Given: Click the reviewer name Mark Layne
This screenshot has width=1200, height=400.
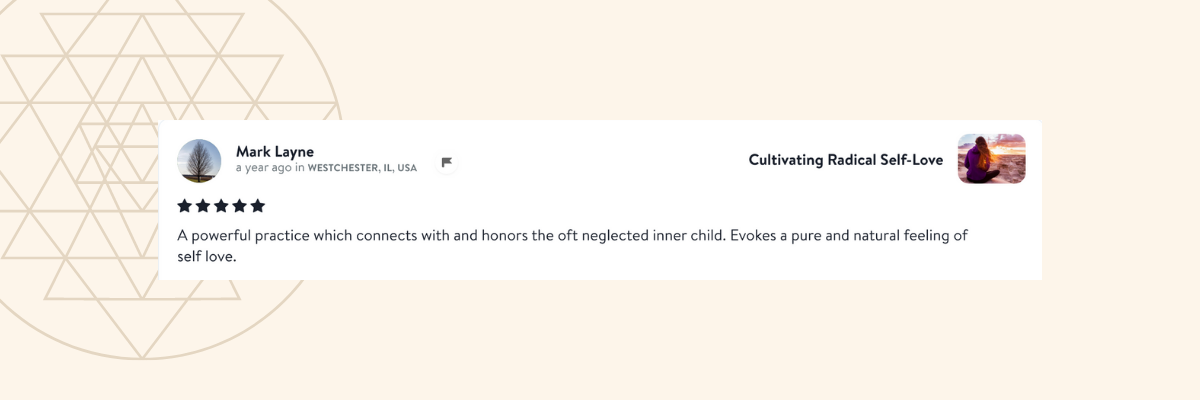Looking at the screenshot, I should click(275, 151).
